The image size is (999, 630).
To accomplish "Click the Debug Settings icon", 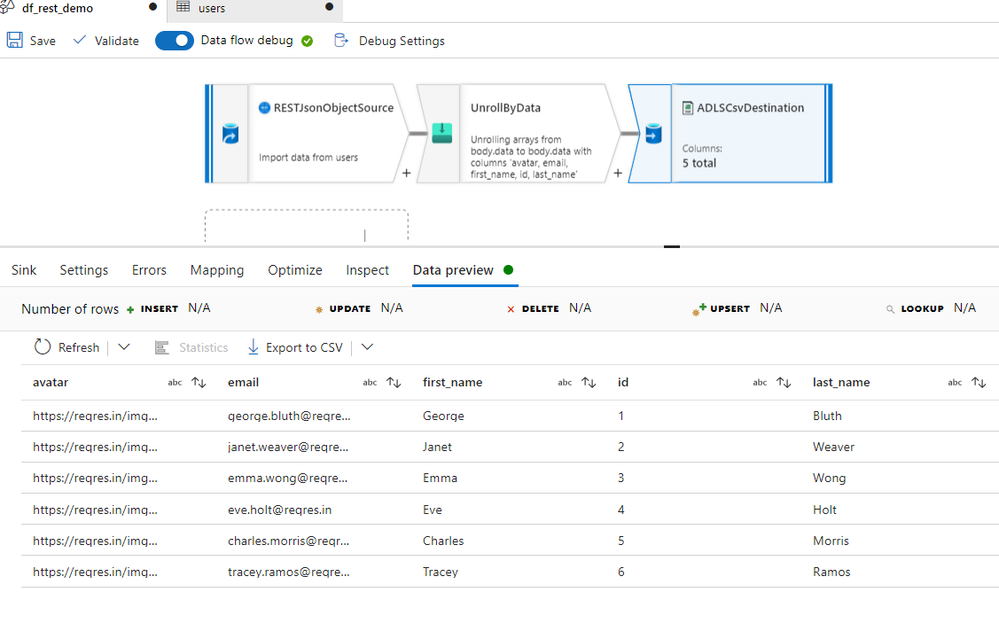I will tap(342, 41).
